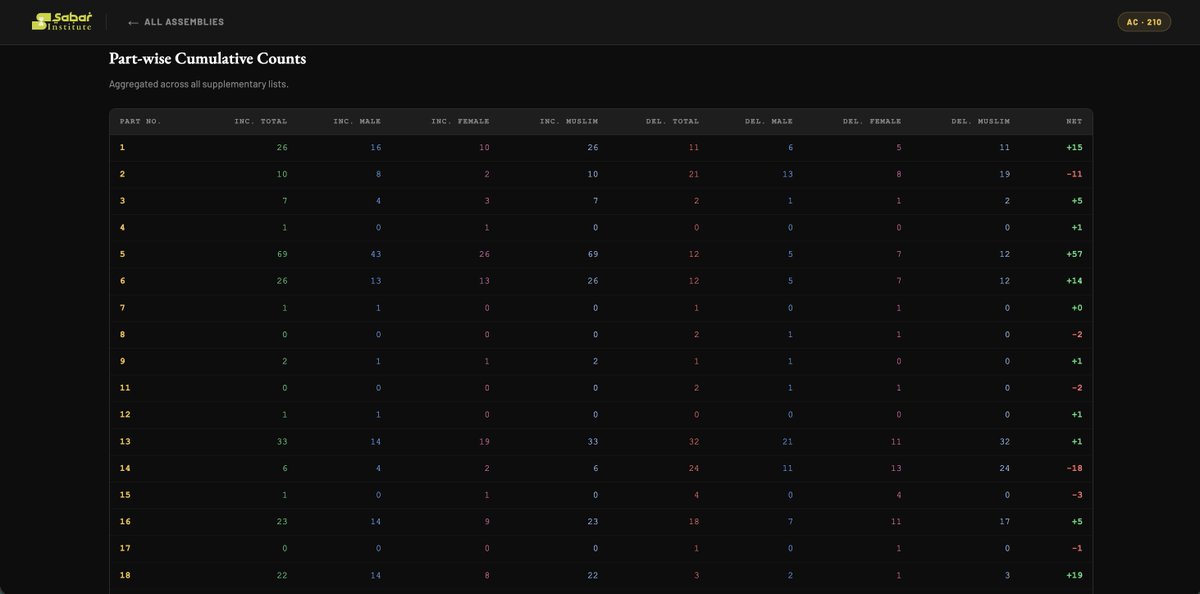1200x594 pixels.
Task: Open the Sabar Institute logo
Action: click(x=61, y=21)
